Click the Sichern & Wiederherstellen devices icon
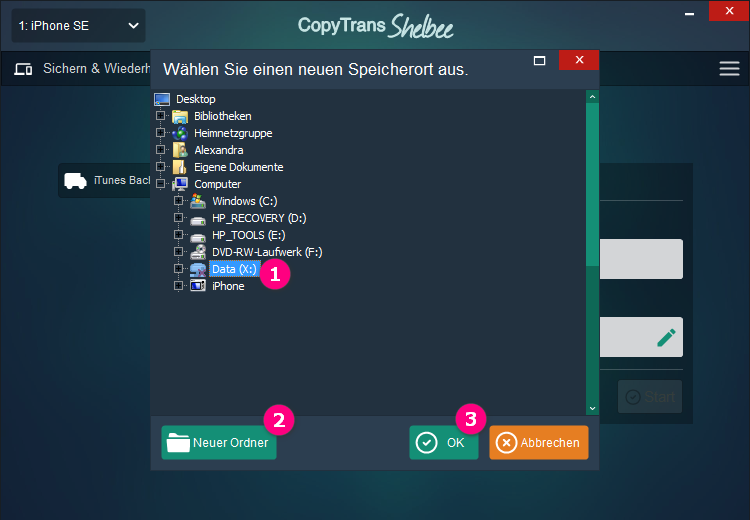750x520 pixels. coord(23,69)
